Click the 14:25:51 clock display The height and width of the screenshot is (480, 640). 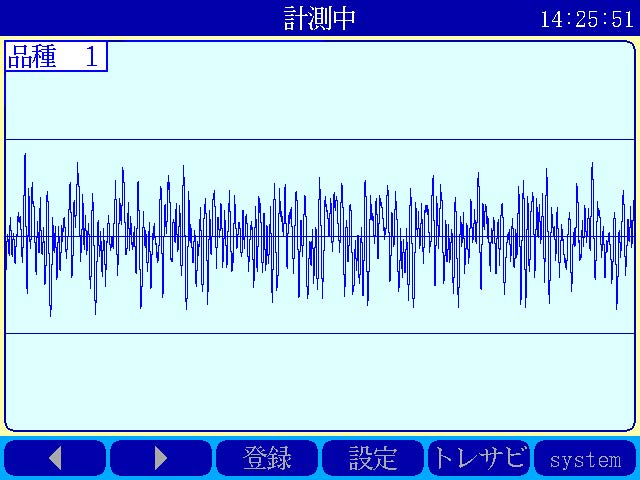[x=587, y=19]
